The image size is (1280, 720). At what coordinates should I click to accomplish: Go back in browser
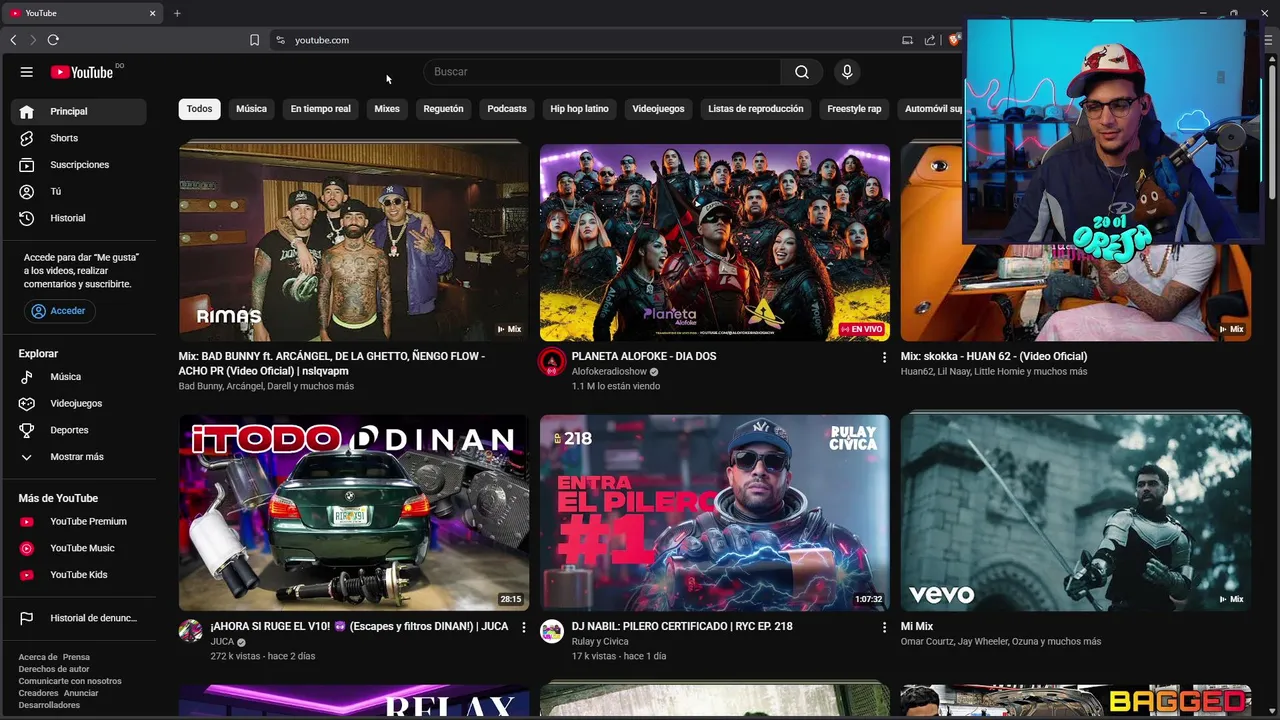13,40
